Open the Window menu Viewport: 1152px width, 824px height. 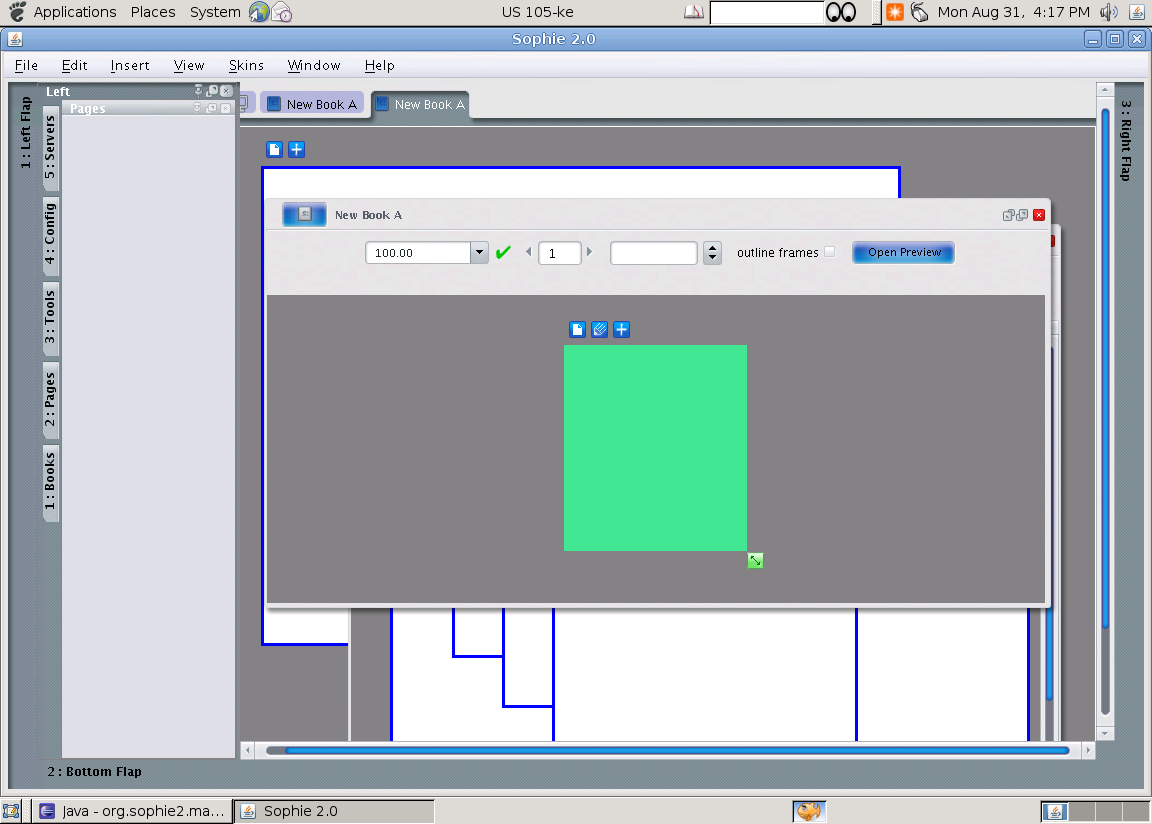314,65
